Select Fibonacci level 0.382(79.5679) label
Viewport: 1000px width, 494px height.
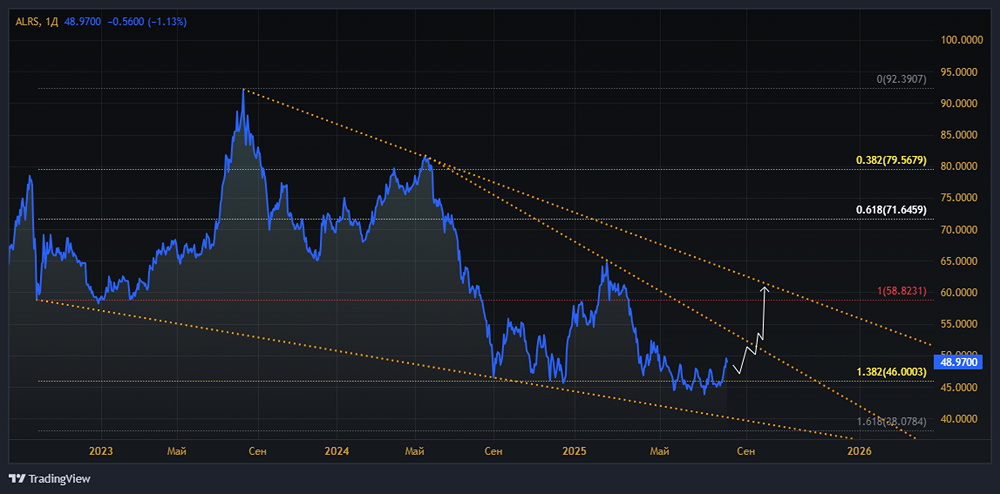[892, 160]
